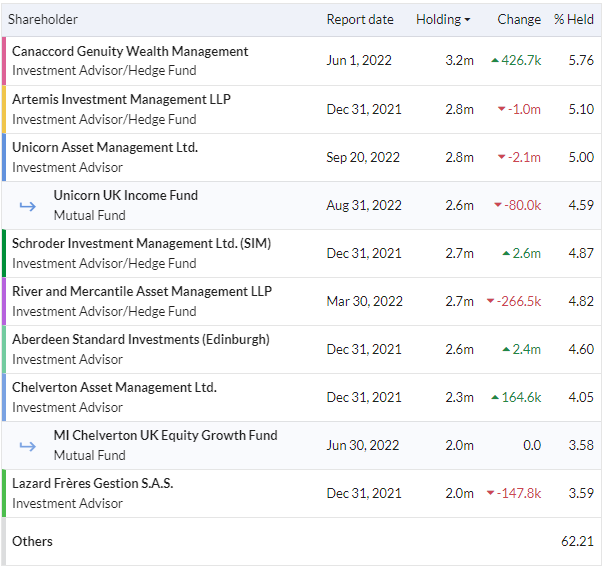The height and width of the screenshot is (570, 604).
Task: Select the 4.05 percent held value
Action: point(581,397)
